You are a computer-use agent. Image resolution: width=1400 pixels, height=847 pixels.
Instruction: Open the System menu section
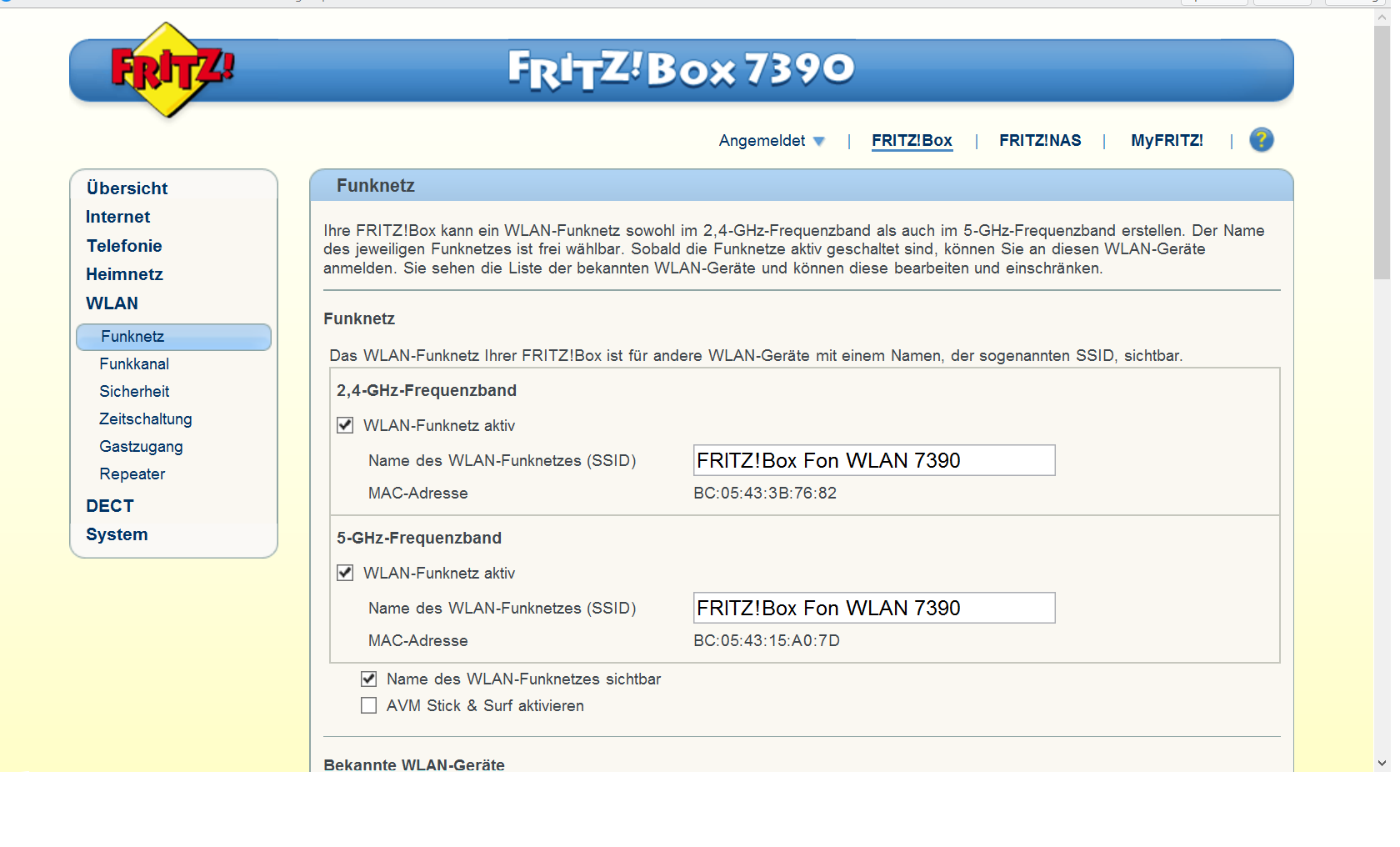117,534
